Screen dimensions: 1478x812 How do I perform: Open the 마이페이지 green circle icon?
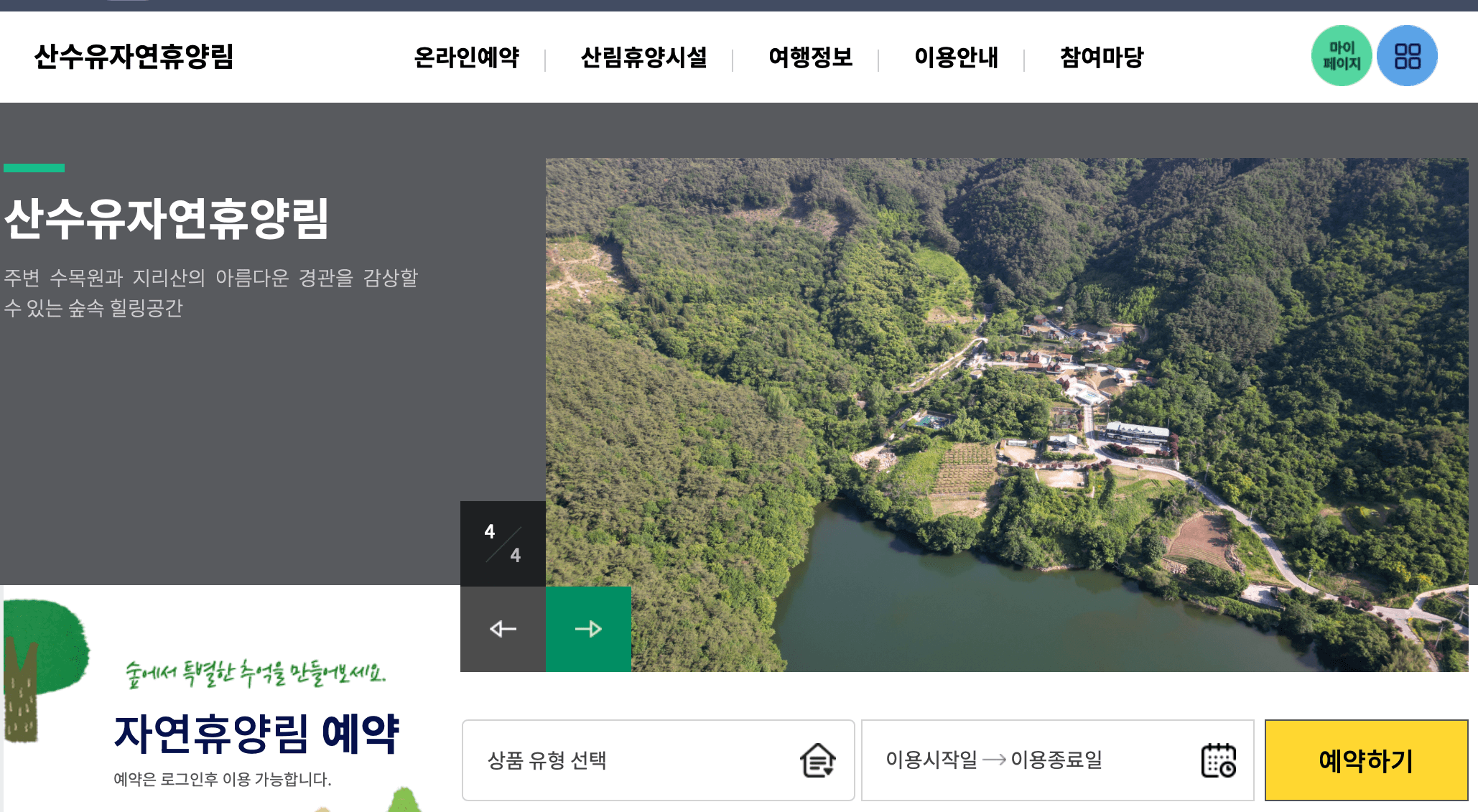point(1341,56)
